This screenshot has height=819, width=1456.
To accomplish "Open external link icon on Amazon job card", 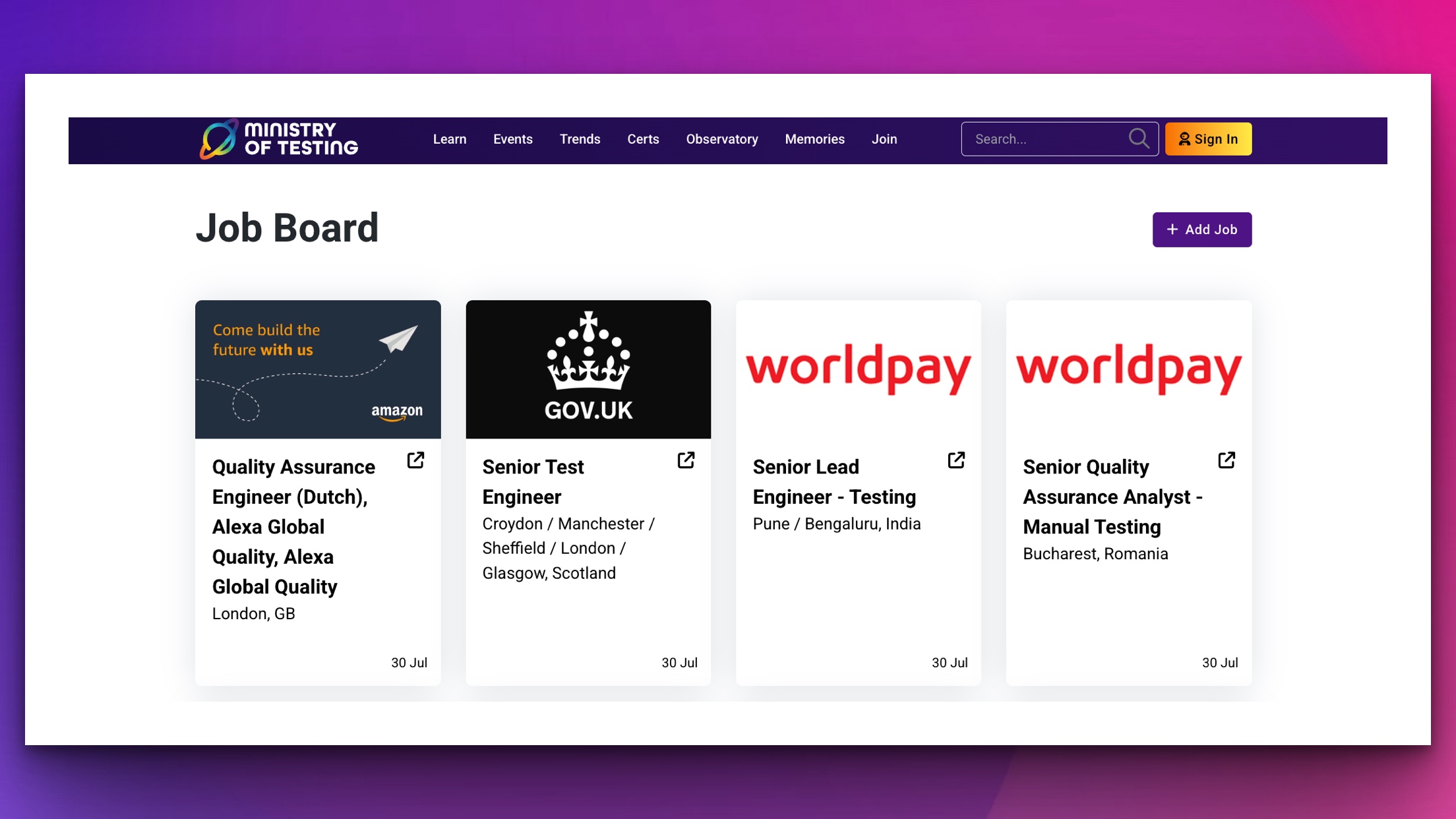I will coord(415,460).
